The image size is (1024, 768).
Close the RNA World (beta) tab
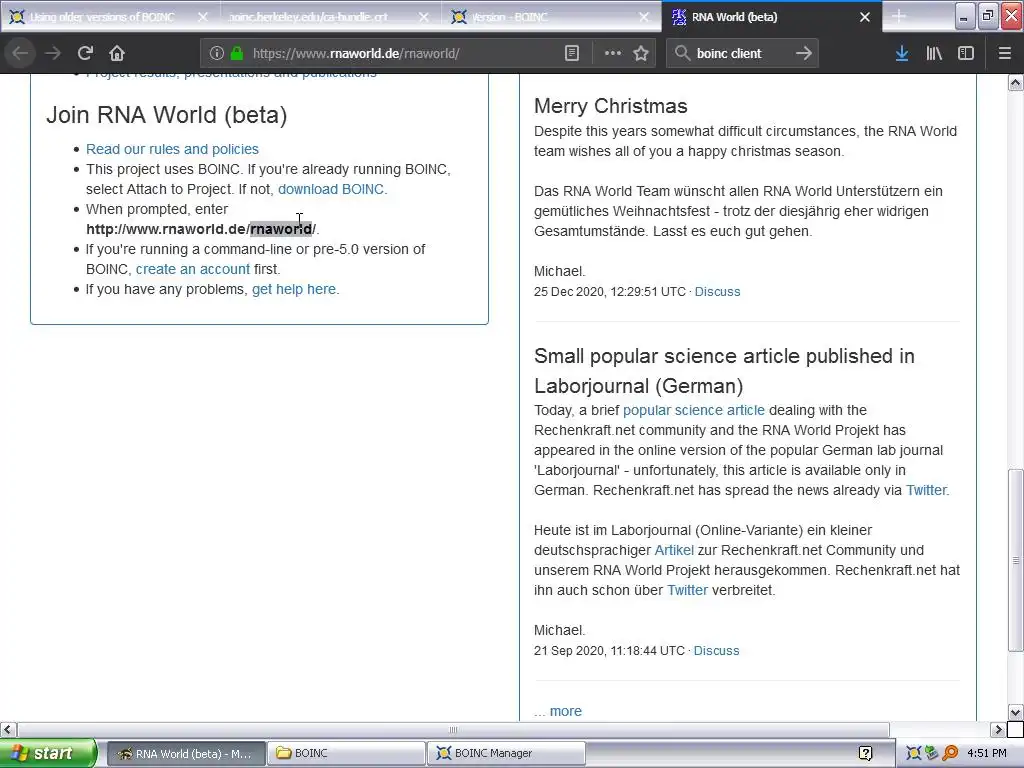coord(865,17)
